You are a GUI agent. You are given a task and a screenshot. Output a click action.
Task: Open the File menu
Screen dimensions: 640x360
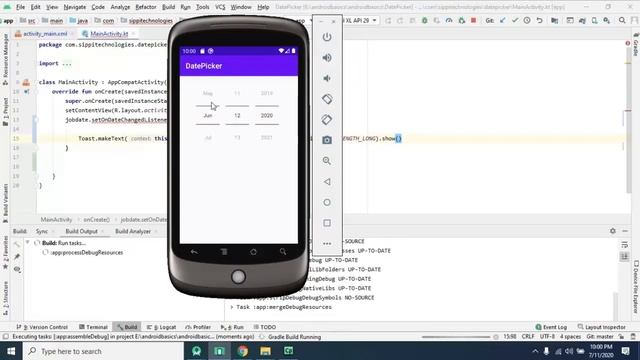[20, 7]
